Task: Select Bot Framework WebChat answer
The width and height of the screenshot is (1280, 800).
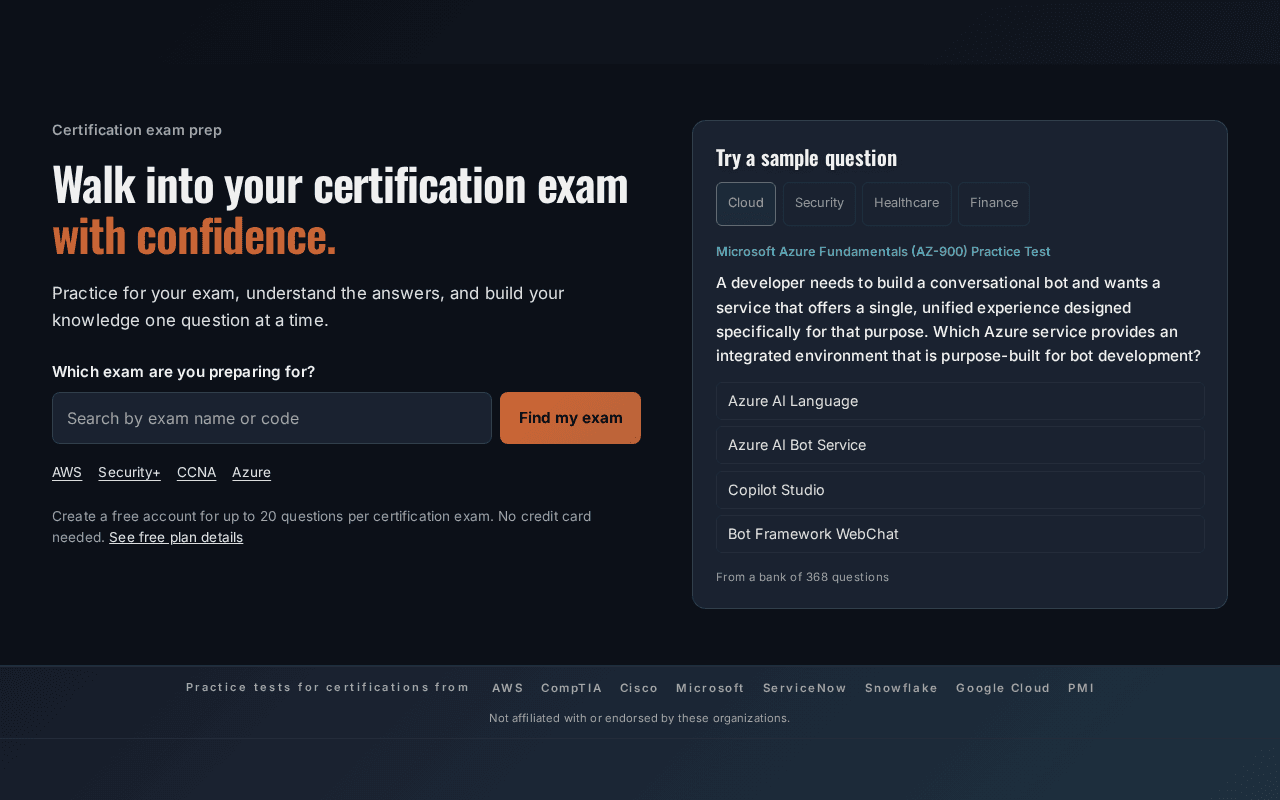Action: tap(960, 534)
